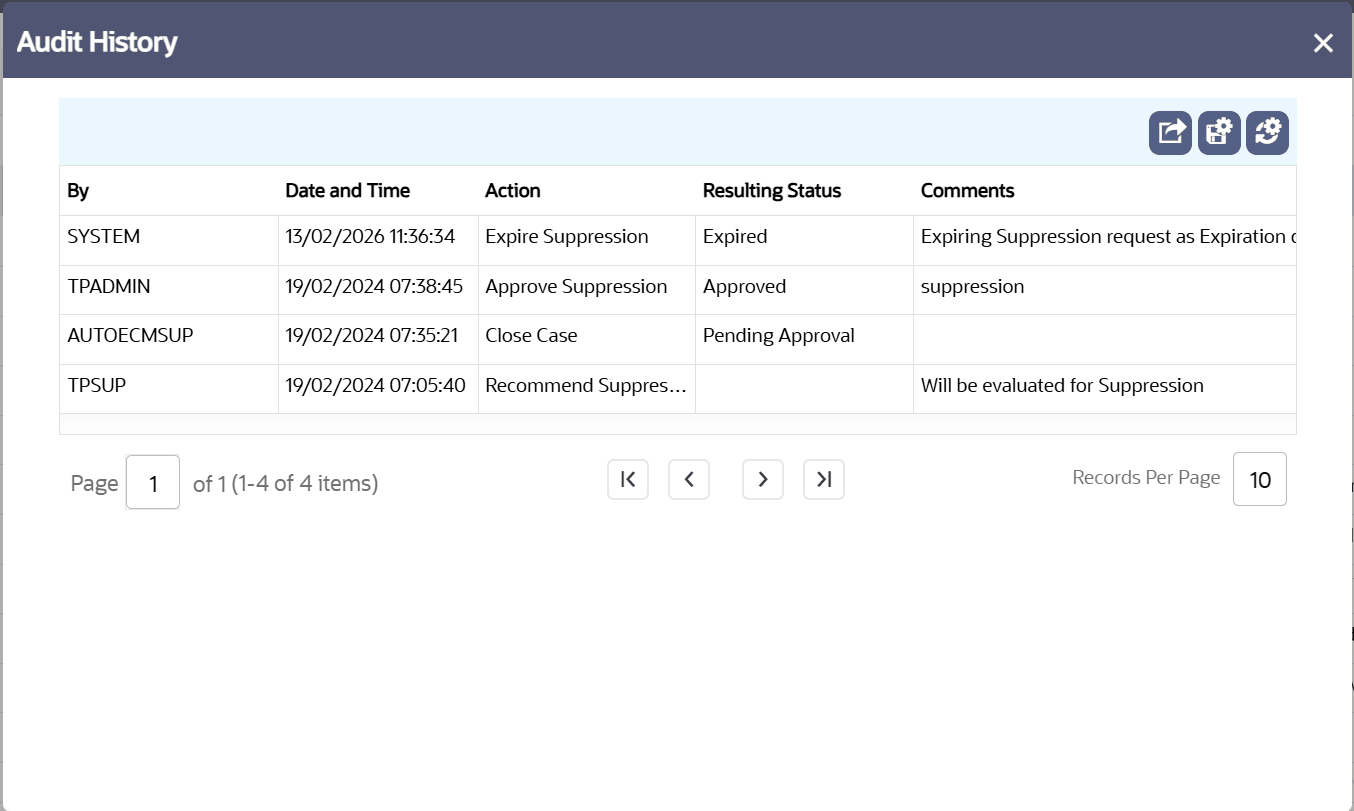Sort records by the By column header

[76, 190]
